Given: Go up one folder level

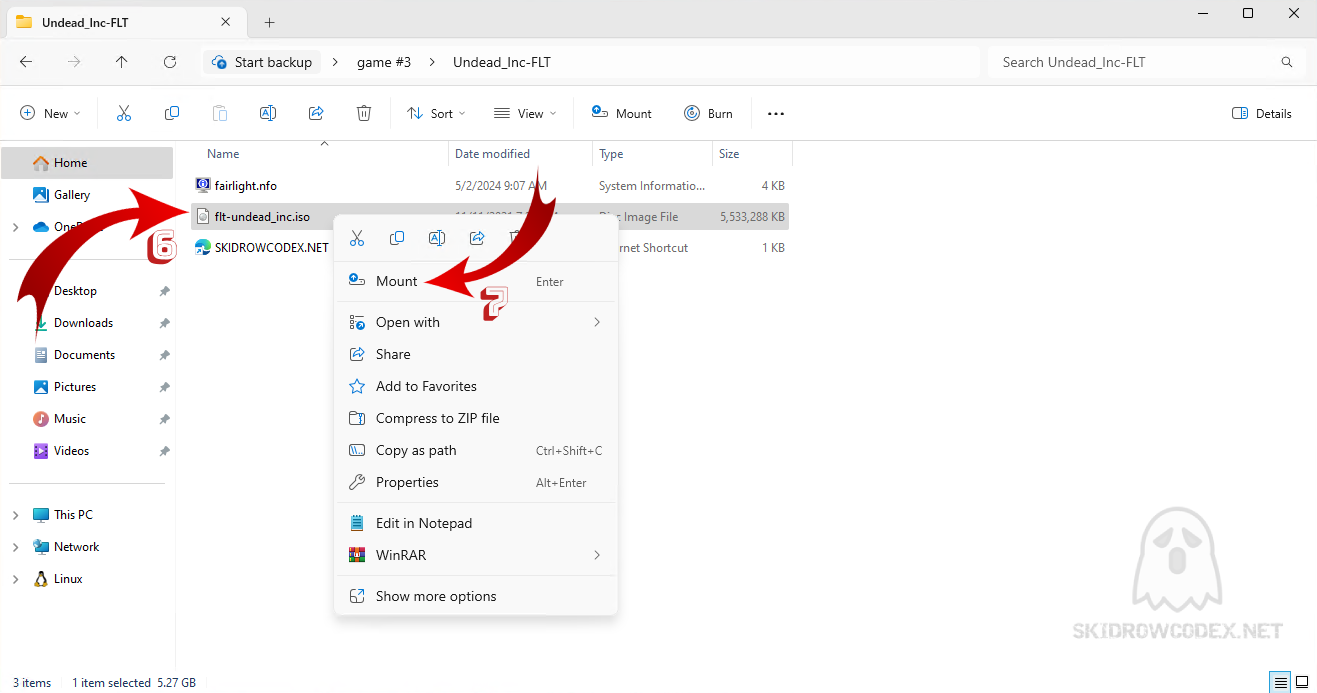Looking at the screenshot, I should tap(122, 62).
